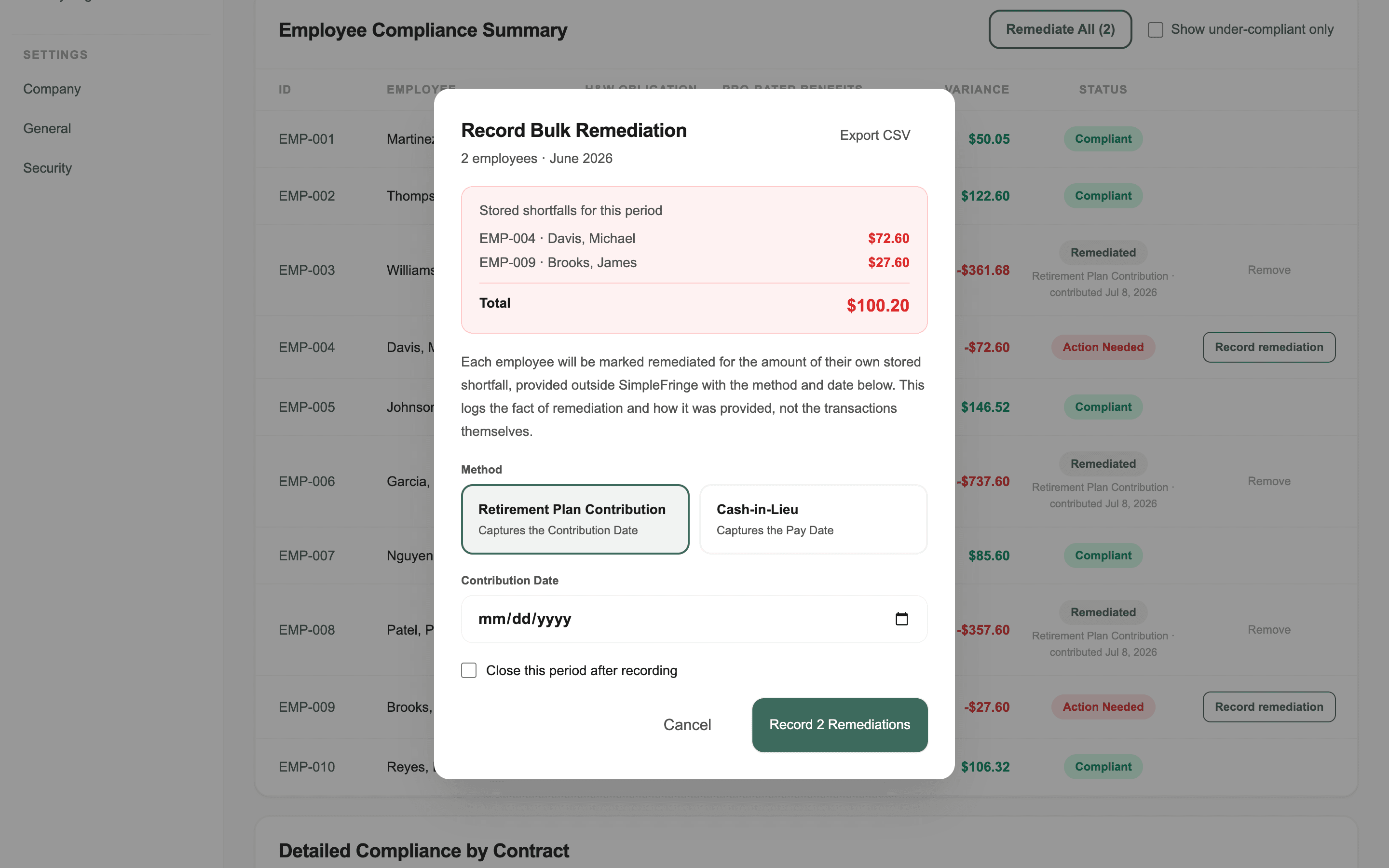Click the Remediated badge for EMP-008

point(1103,612)
